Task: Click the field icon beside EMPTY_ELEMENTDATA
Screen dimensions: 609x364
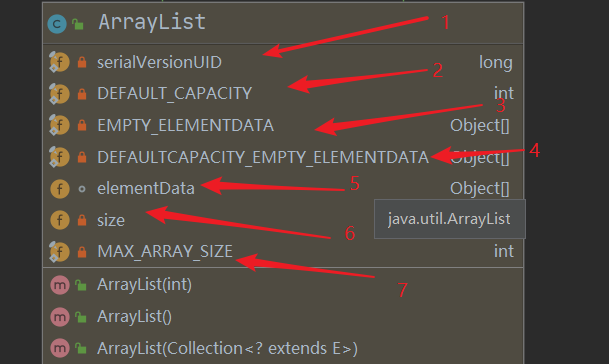Action: 59,125
